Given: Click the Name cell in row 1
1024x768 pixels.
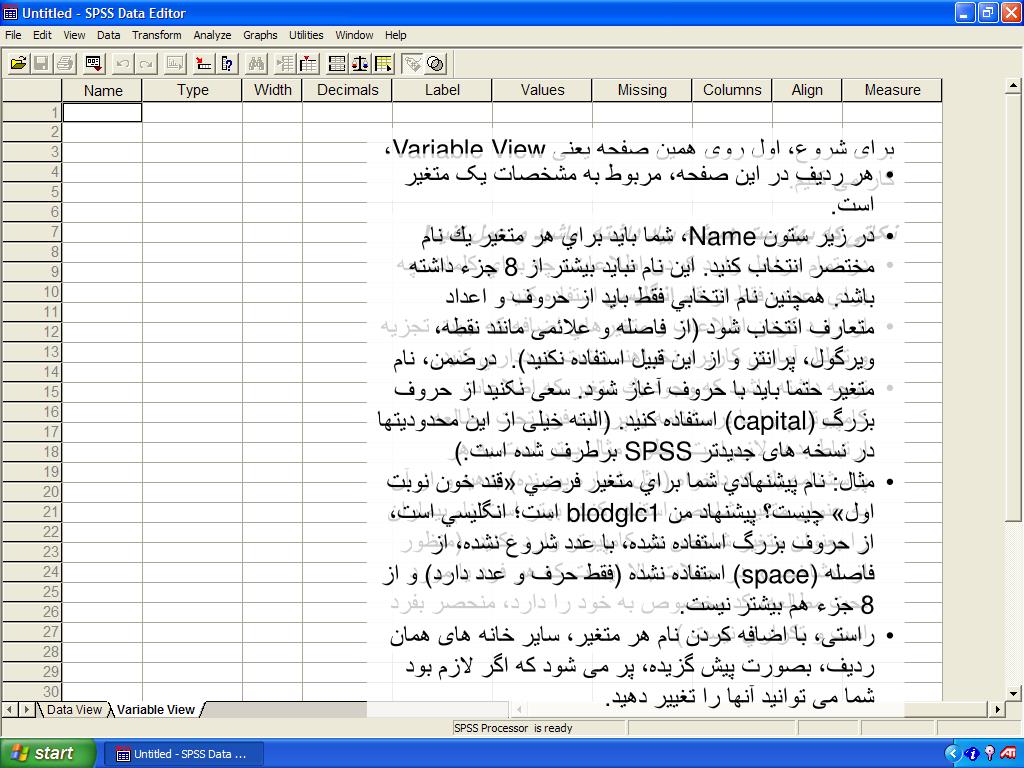Looking at the screenshot, I should tap(103, 112).
